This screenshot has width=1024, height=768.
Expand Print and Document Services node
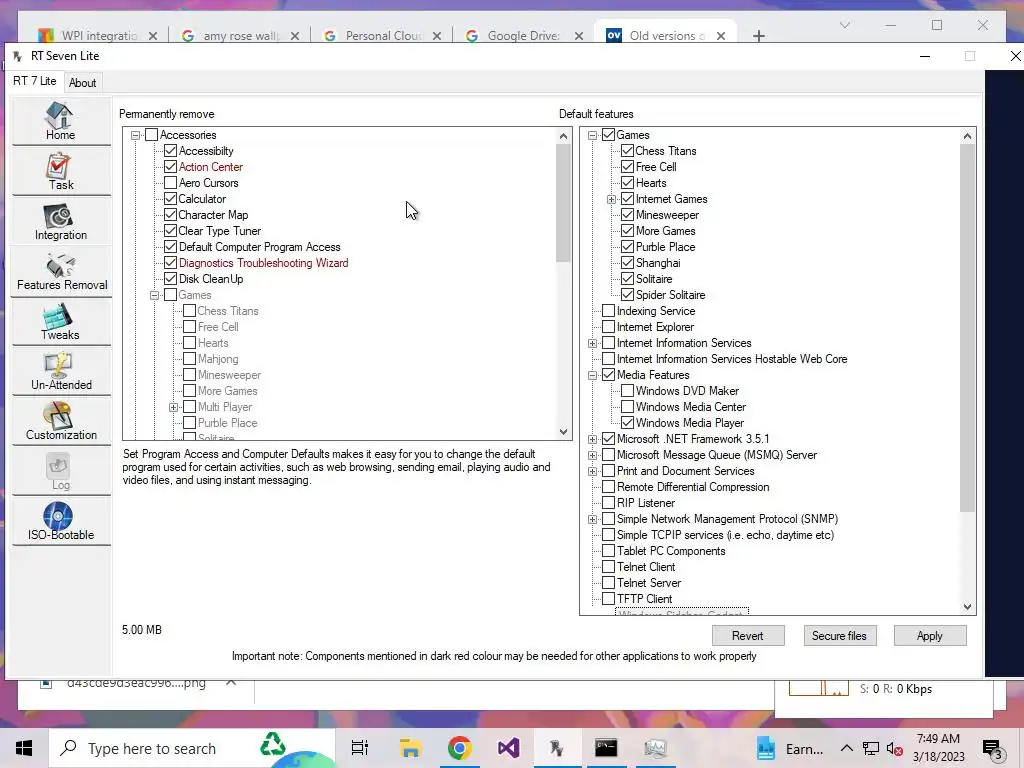pyautogui.click(x=592, y=472)
